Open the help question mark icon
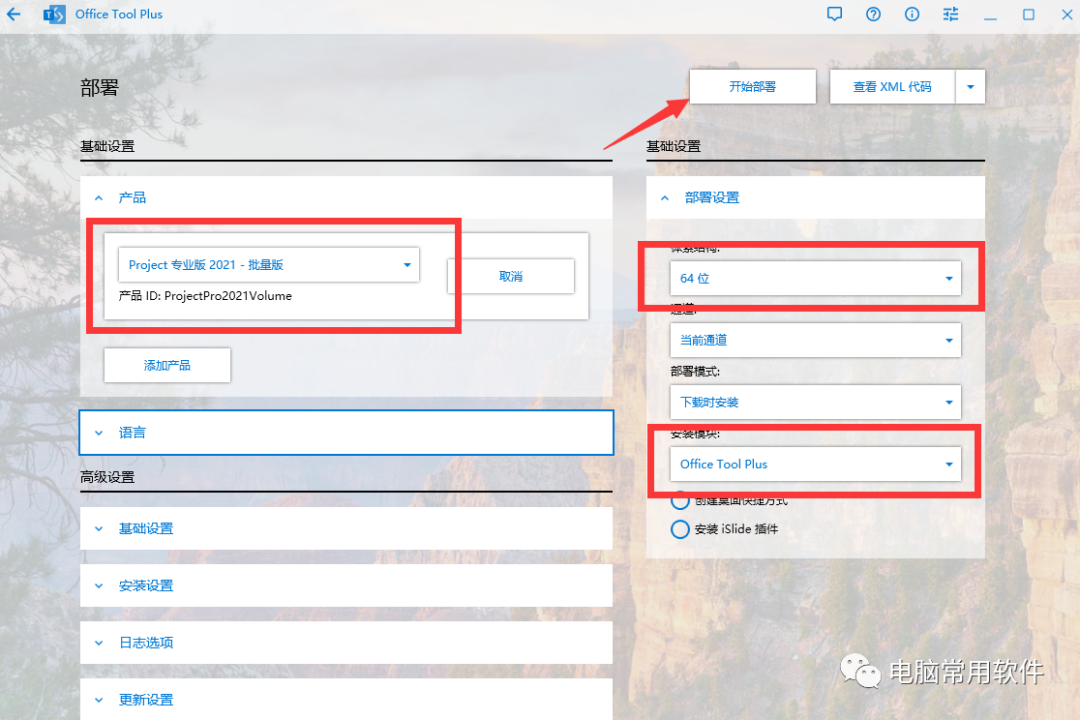This screenshot has width=1080, height=720. (x=873, y=14)
